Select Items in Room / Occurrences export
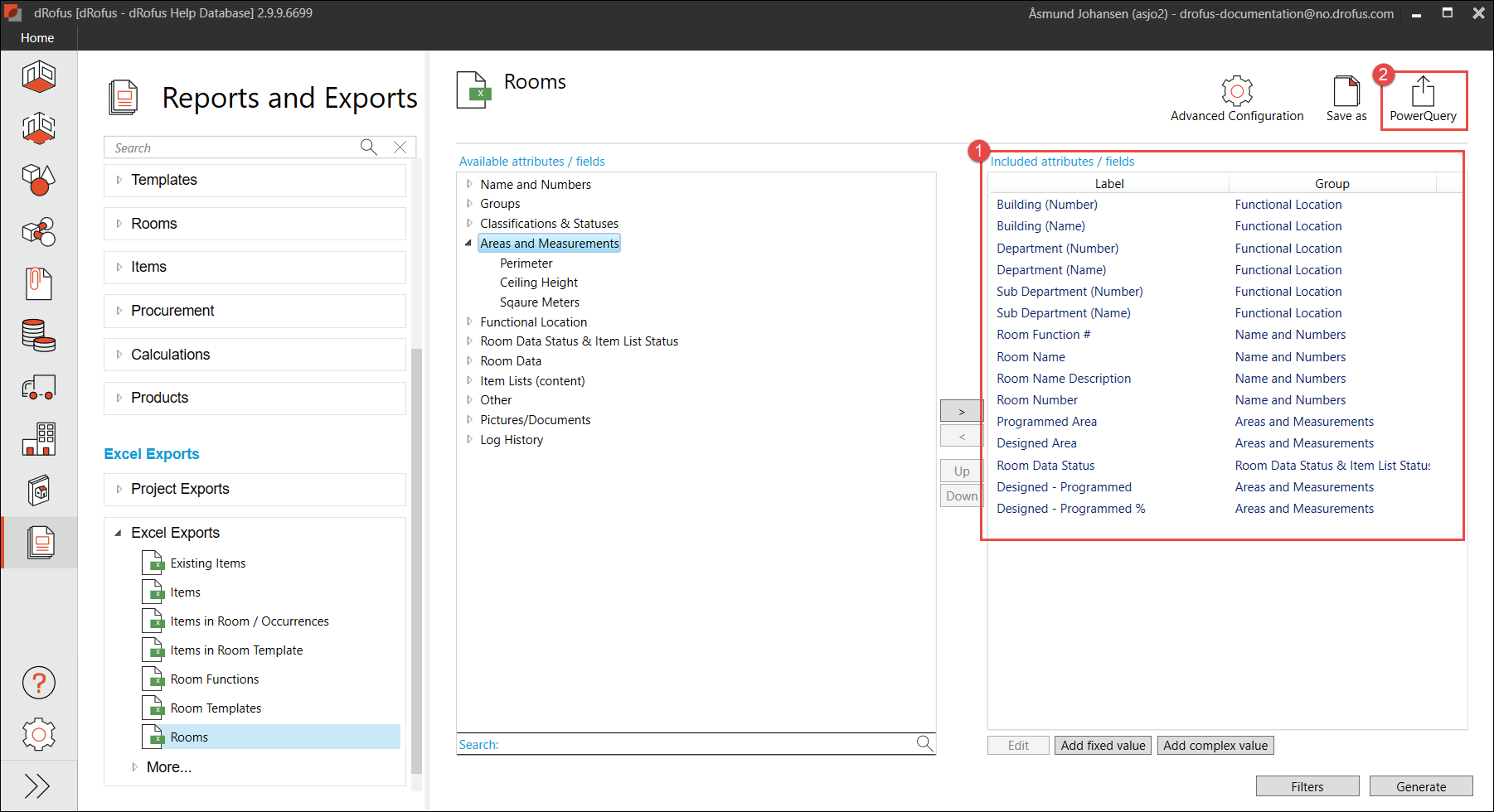The width and height of the screenshot is (1494, 812). [250, 621]
